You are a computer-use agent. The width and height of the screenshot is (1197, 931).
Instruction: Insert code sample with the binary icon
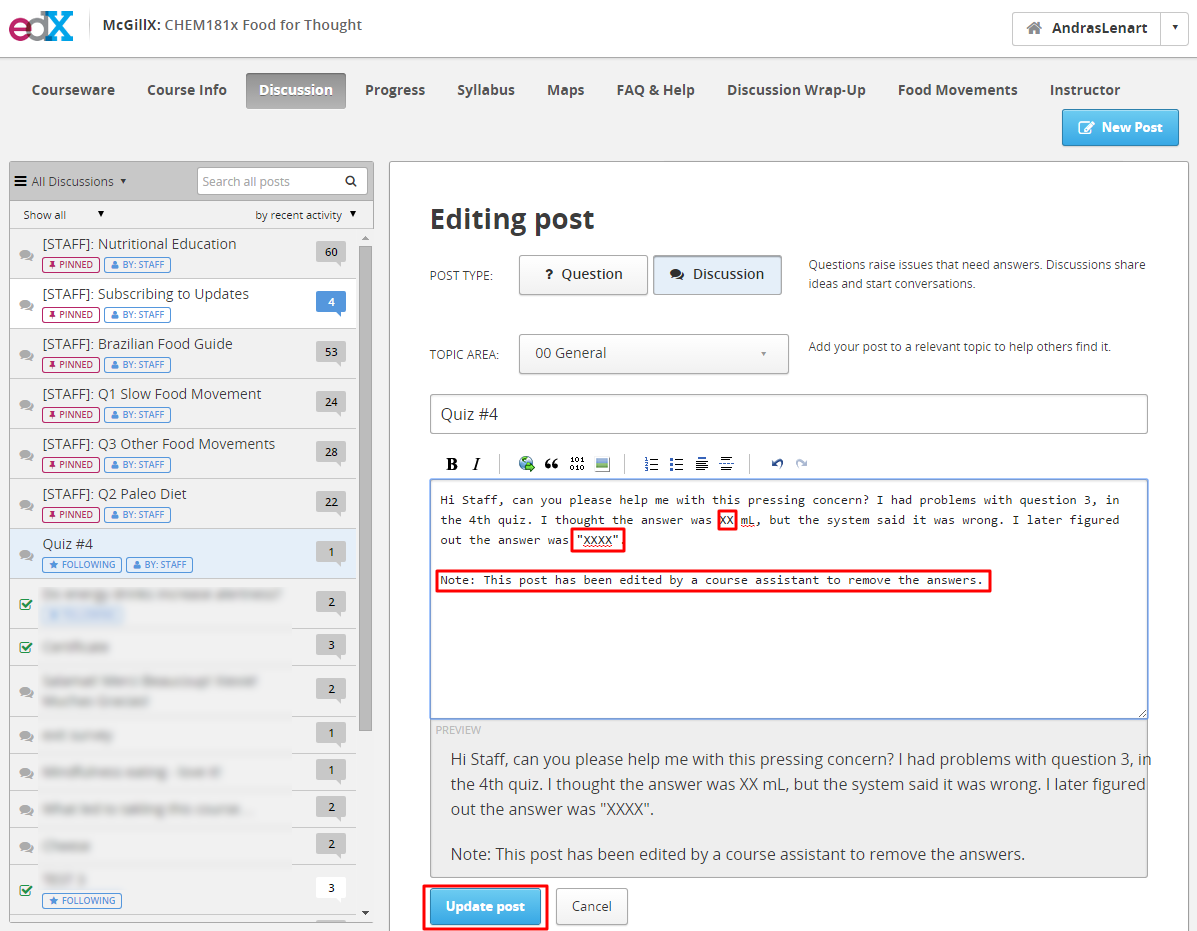pyautogui.click(x=577, y=464)
